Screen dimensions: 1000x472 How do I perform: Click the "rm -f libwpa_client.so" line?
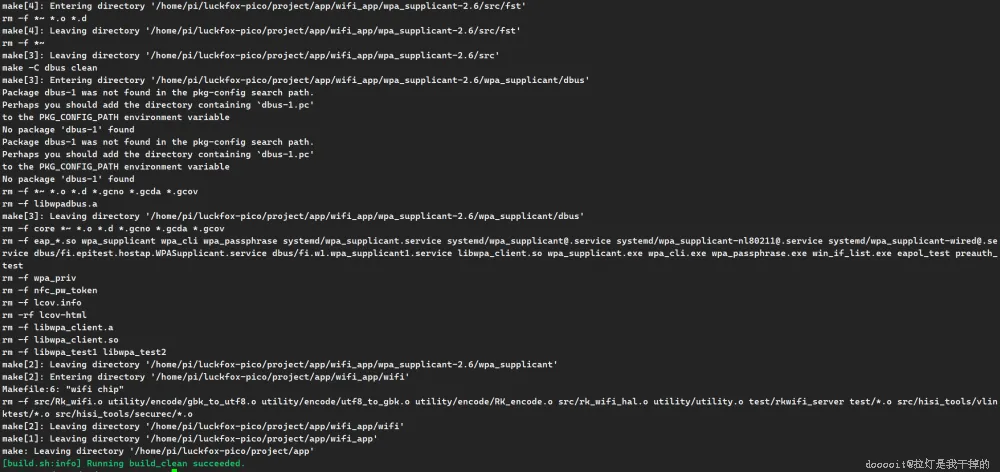point(60,340)
